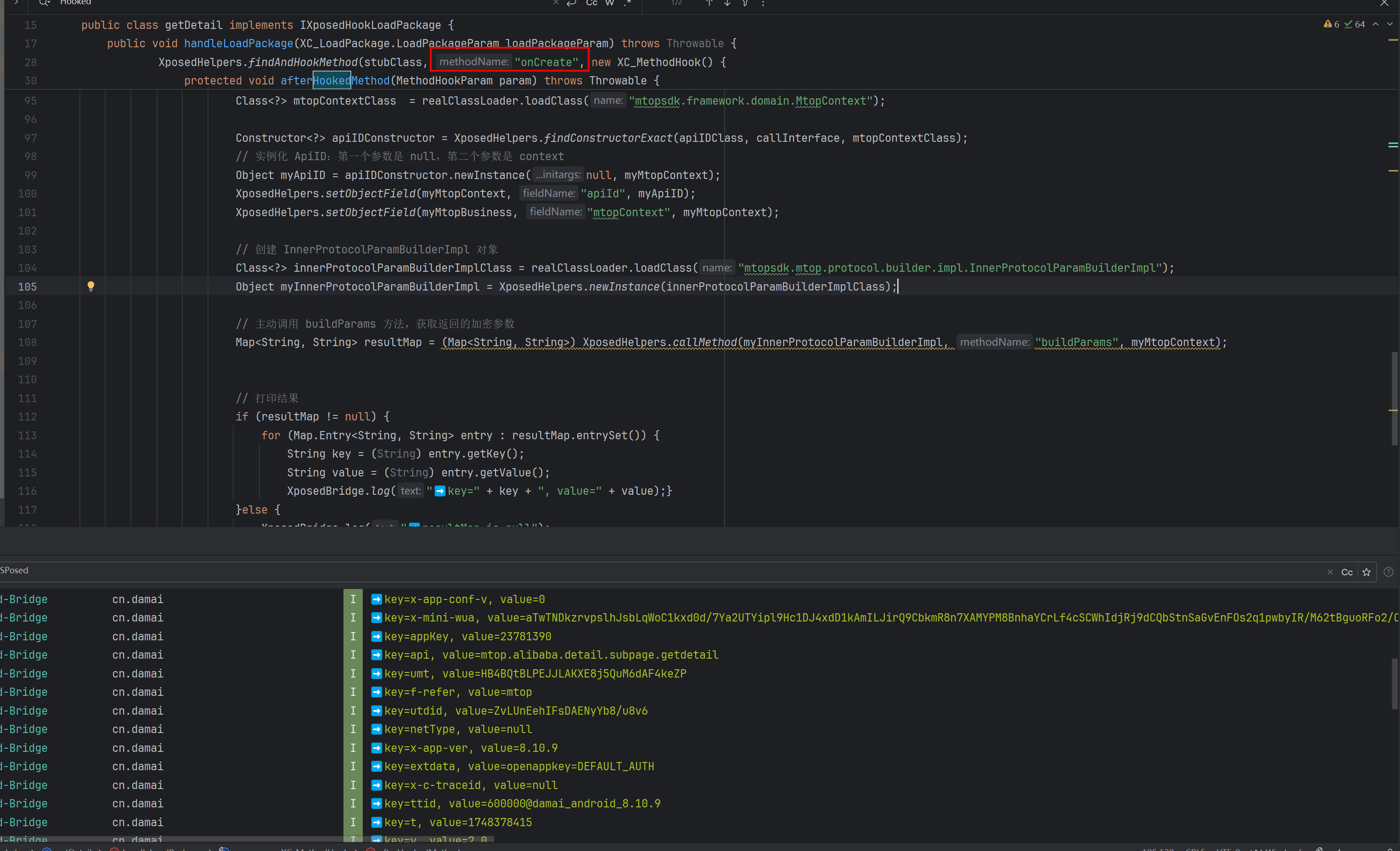The width and height of the screenshot is (1400, 851).
Task: Click the "apiId" string on line 100
Action: 603,193
